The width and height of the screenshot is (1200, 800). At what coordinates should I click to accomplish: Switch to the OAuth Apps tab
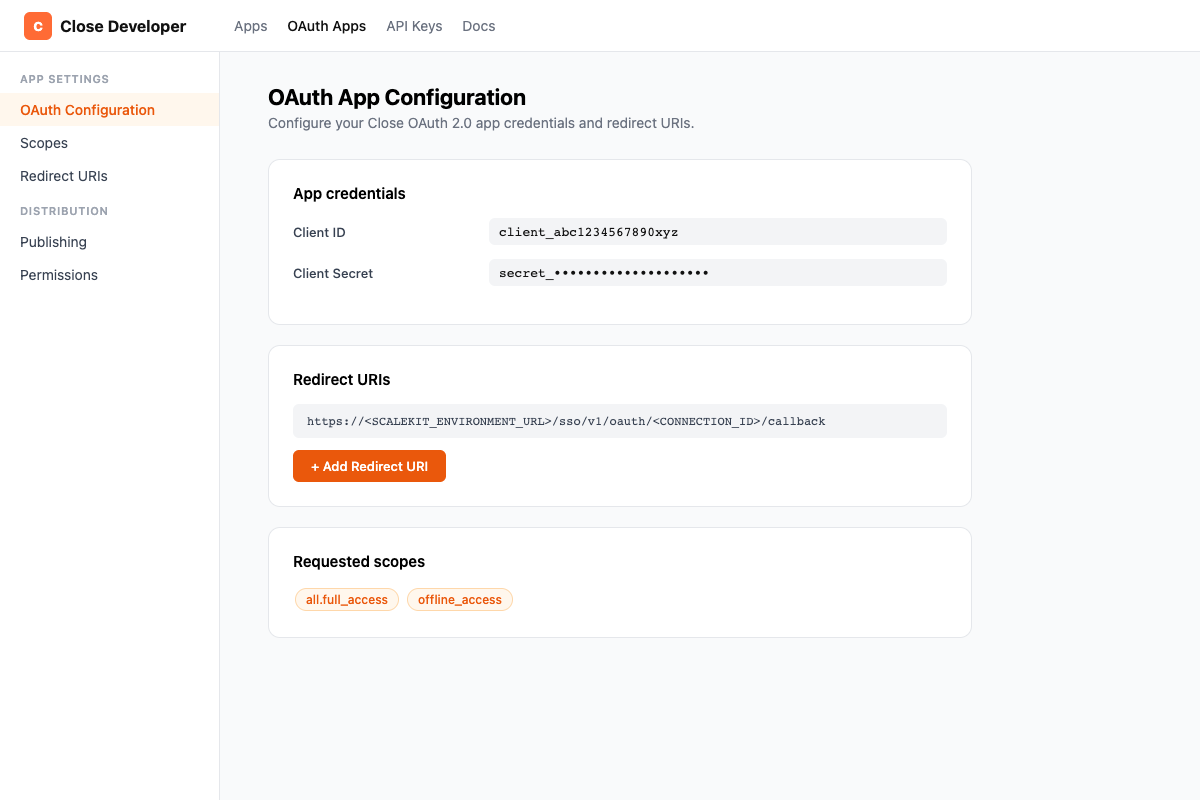click(x=326, y=26)
